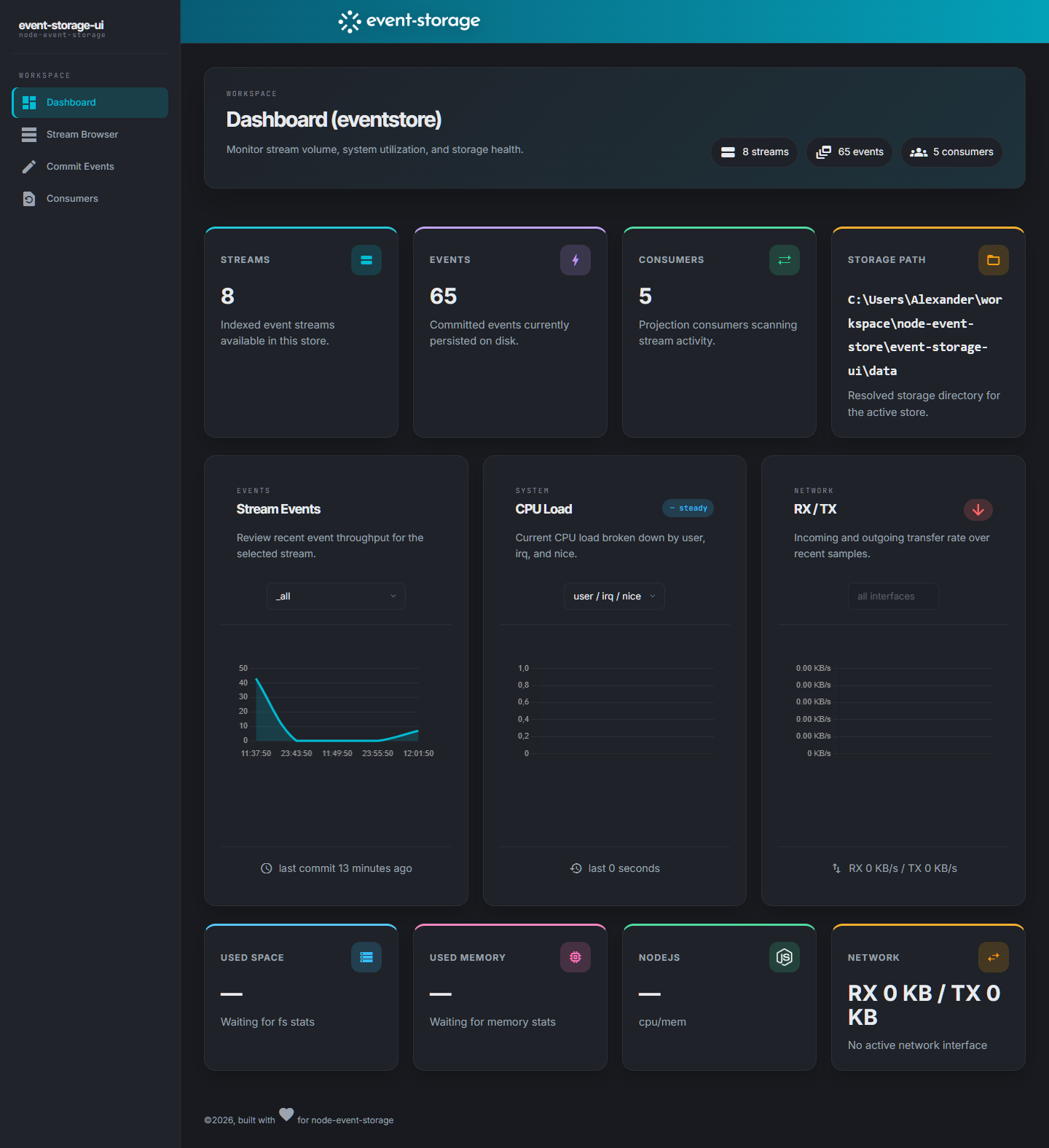Open the all interfaces dropdown
The width and height of the screenshot is (1049, 1148).
[x=893, y=597]
